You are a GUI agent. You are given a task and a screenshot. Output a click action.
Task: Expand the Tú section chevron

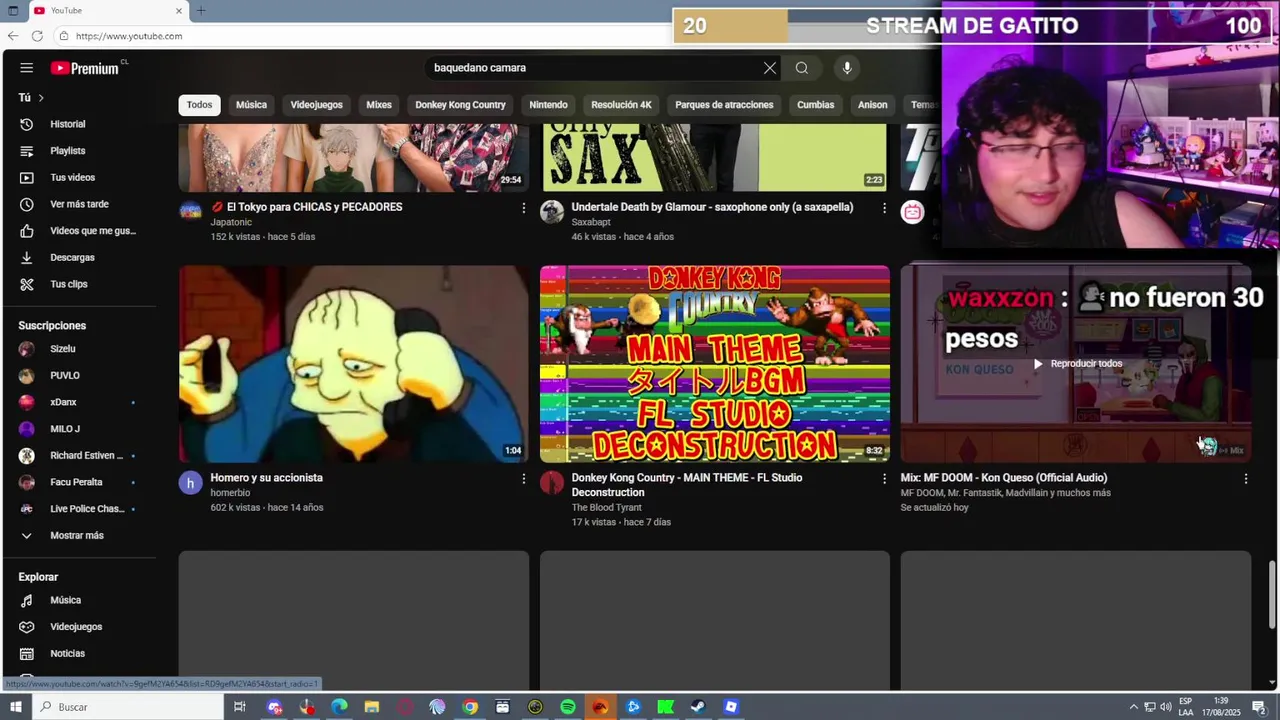40,97
